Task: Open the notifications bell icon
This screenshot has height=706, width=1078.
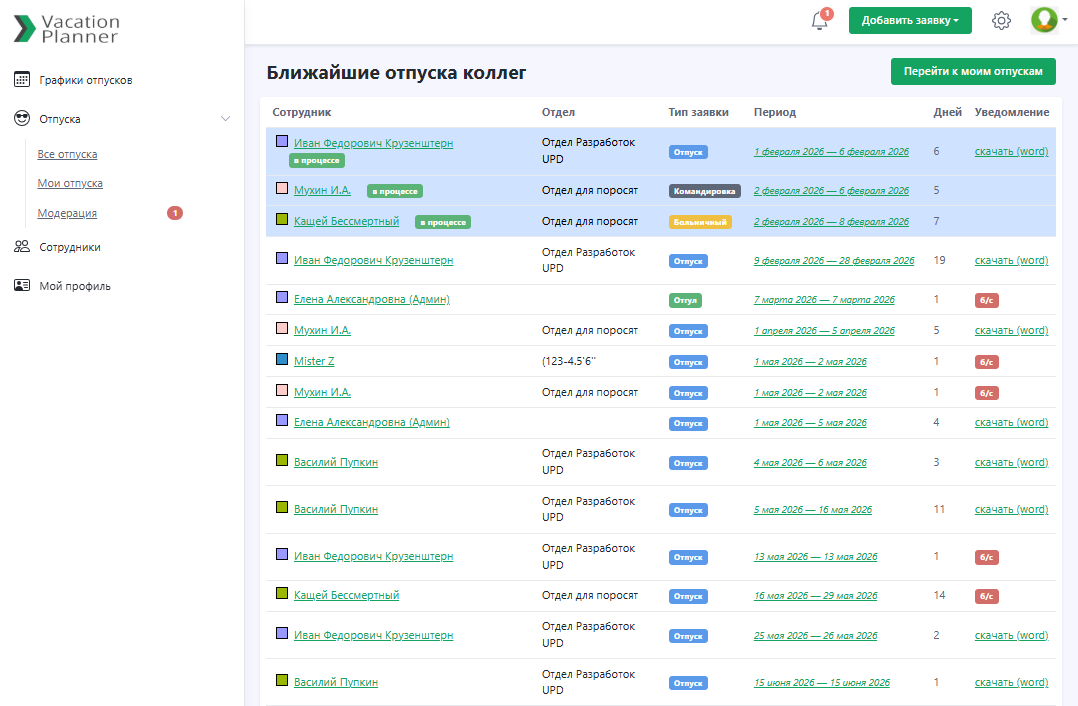Action: tap(819, 21)
